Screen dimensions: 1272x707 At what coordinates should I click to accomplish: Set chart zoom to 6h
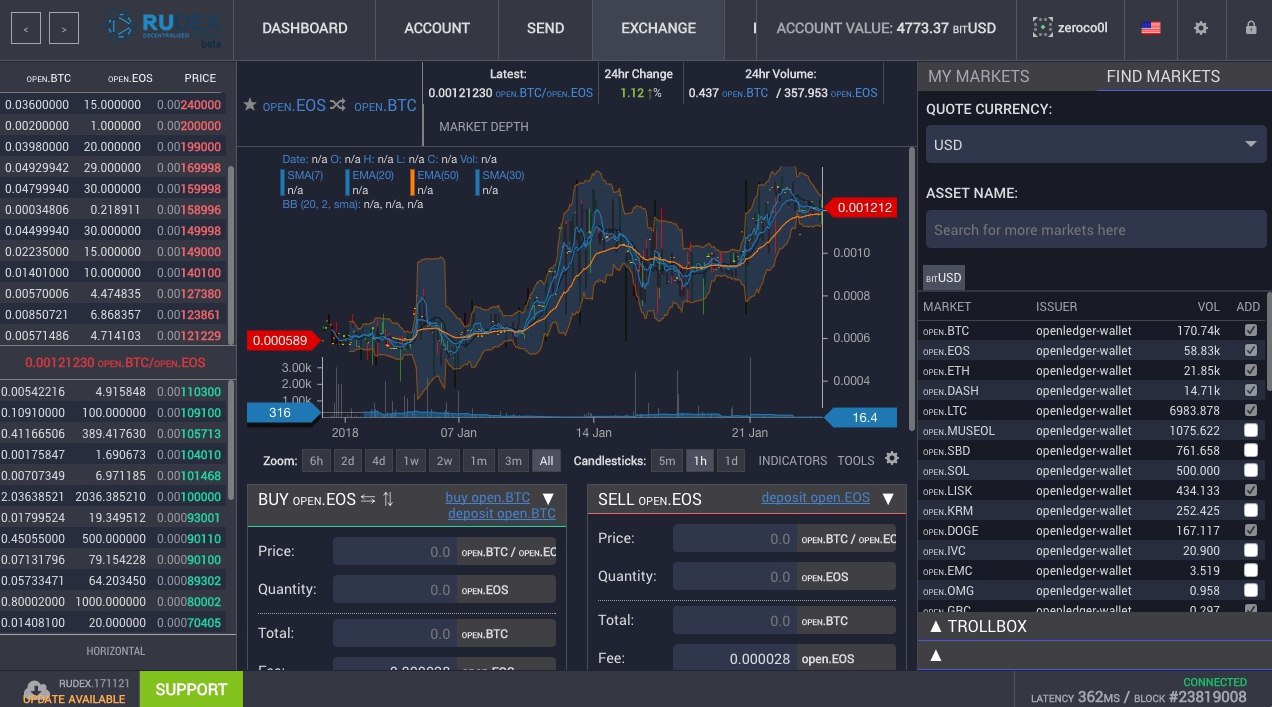pyautogui.click(x=317, y=461)
